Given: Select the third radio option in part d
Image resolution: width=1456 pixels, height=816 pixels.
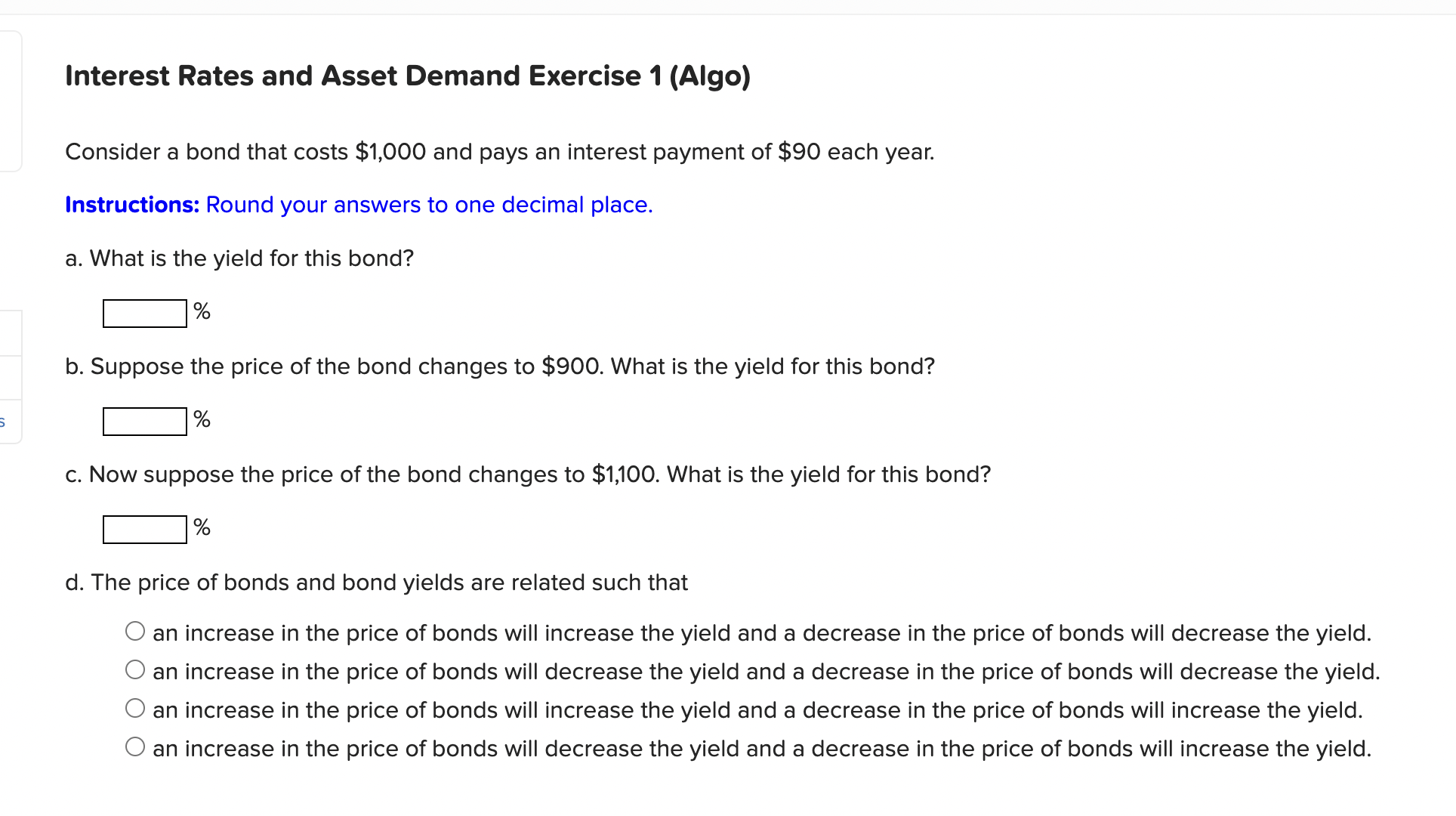Looking at the screenshot, I should 135,707.
